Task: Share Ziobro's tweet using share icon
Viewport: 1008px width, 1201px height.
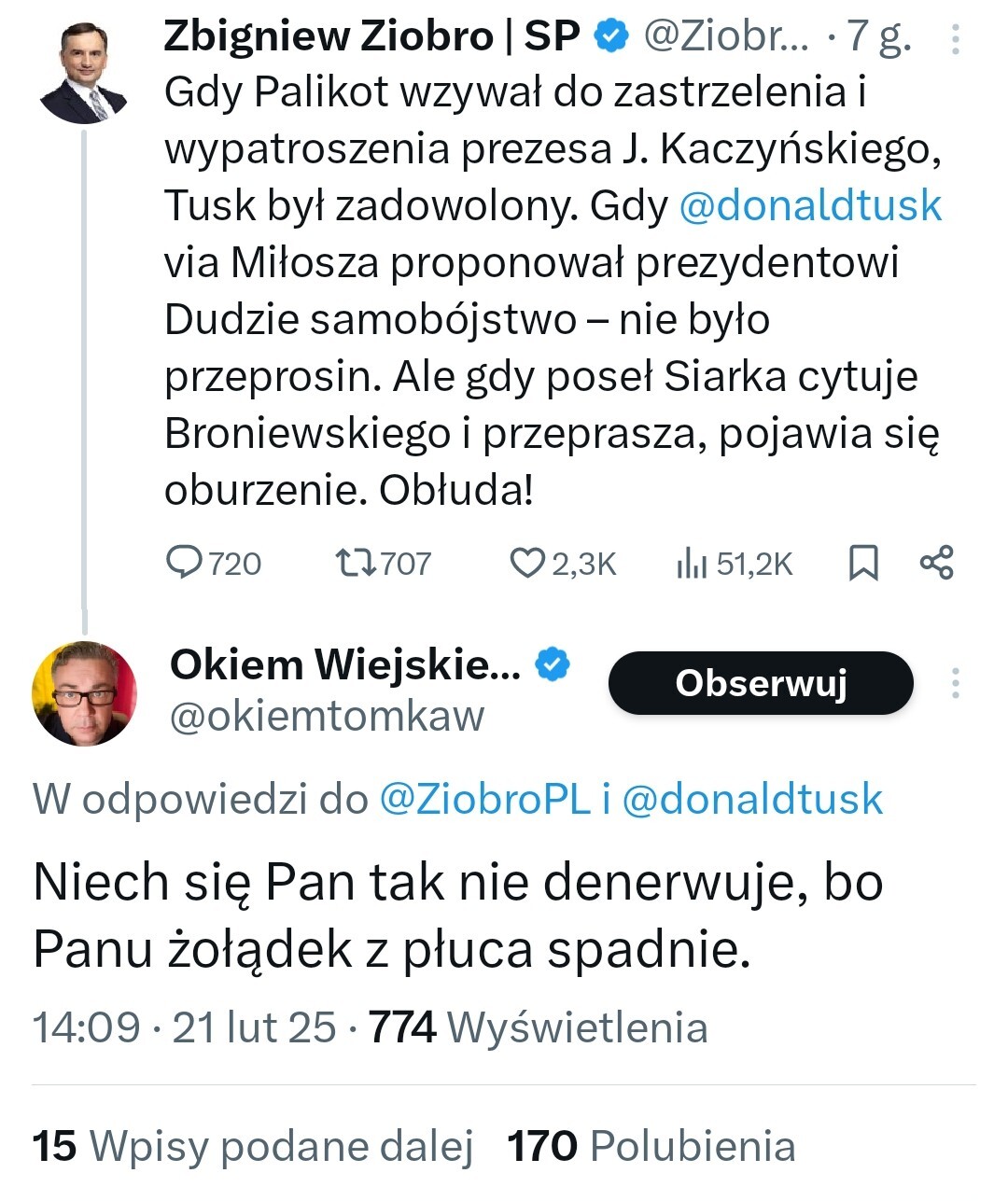Action: click(x=936, y=564)
